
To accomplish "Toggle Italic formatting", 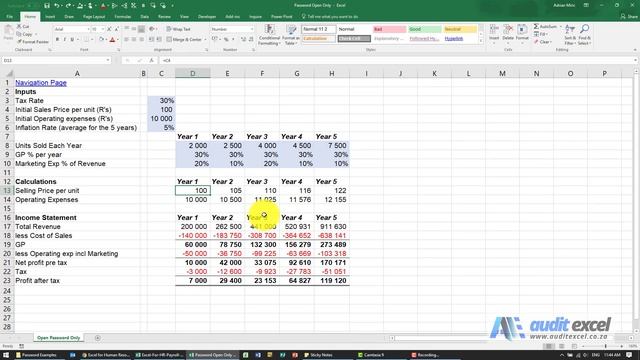I will click(64, 40).
